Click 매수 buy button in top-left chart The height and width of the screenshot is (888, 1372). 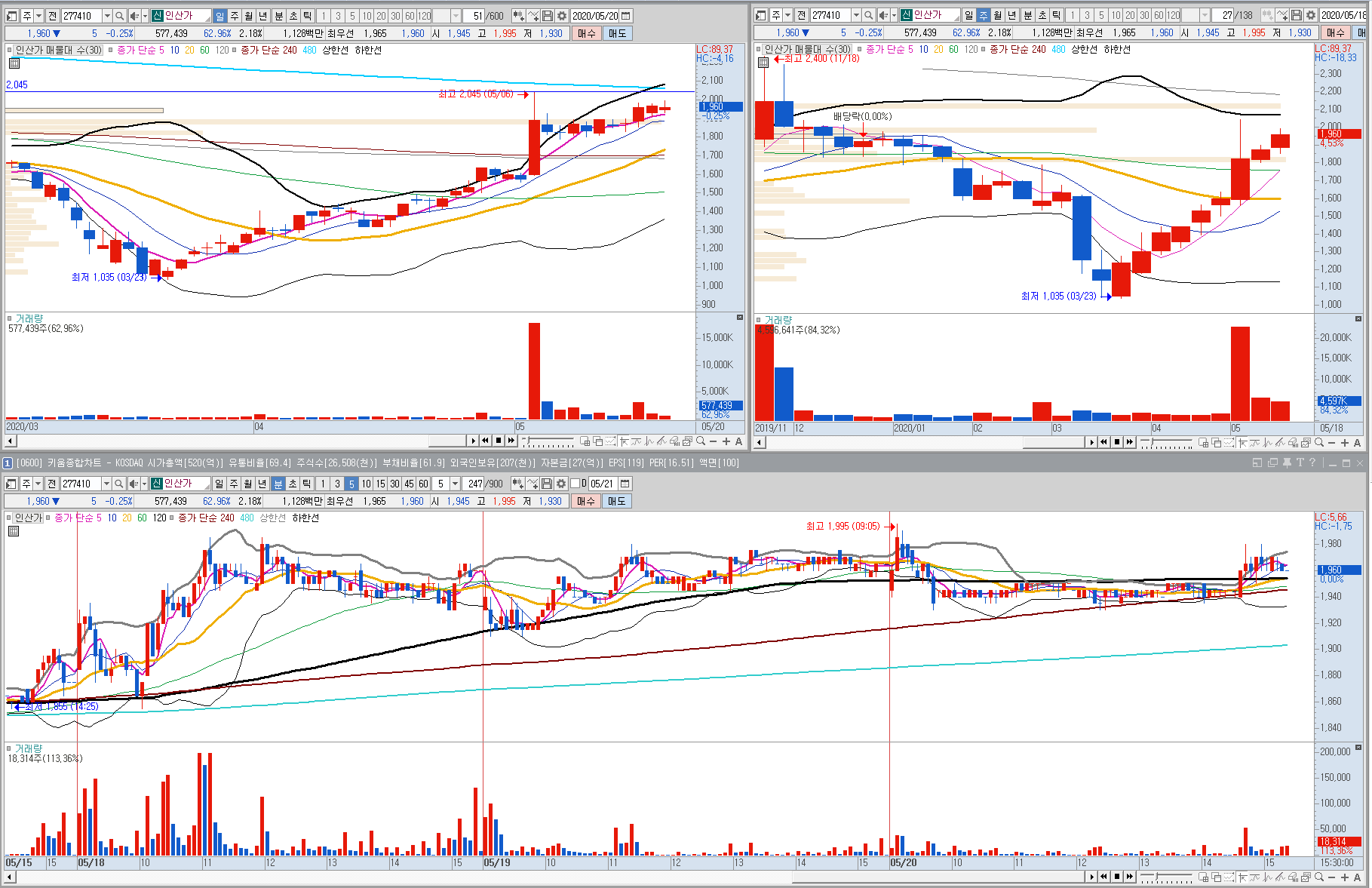(587, 33)
